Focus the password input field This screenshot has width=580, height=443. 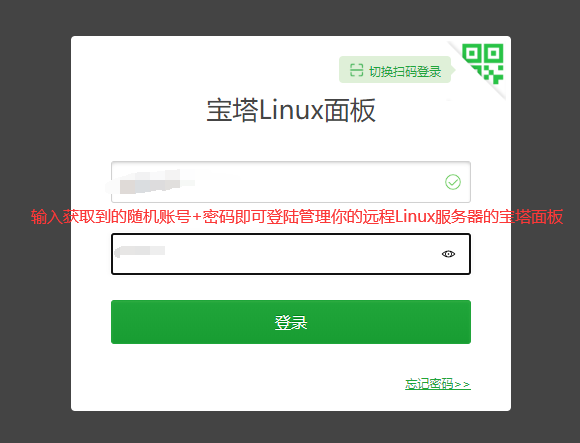click(291, 254)
